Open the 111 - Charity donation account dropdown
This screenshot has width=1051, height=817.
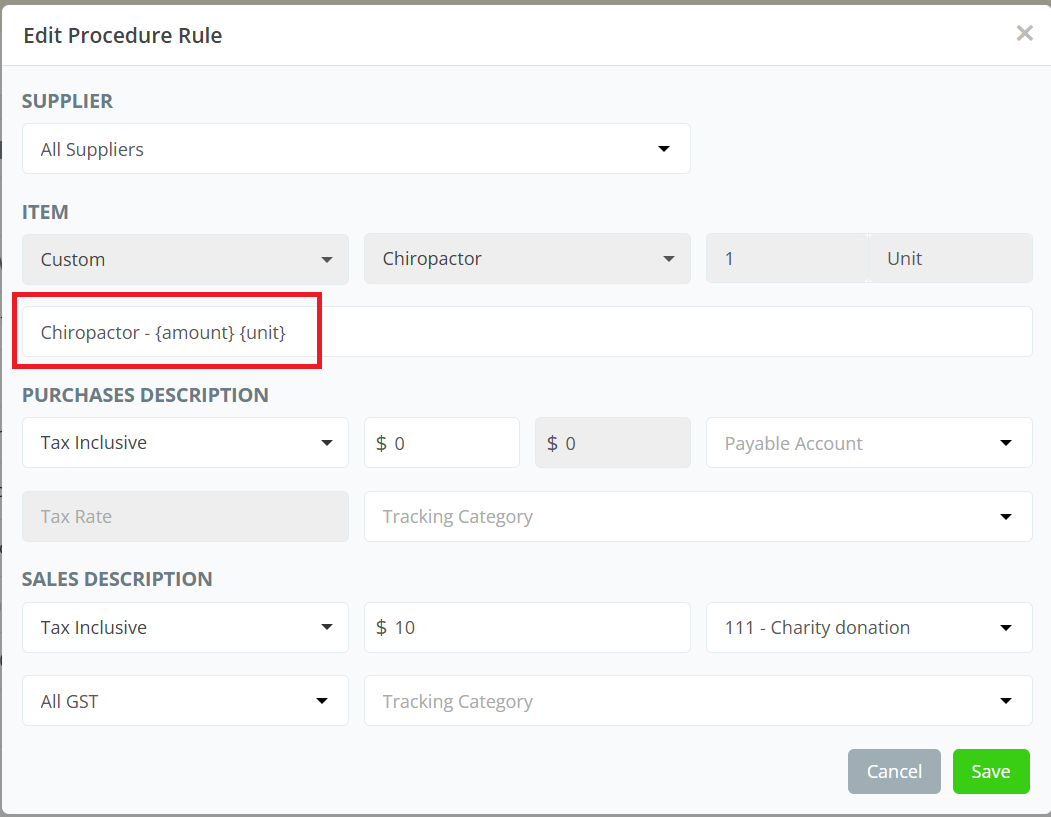869,628
